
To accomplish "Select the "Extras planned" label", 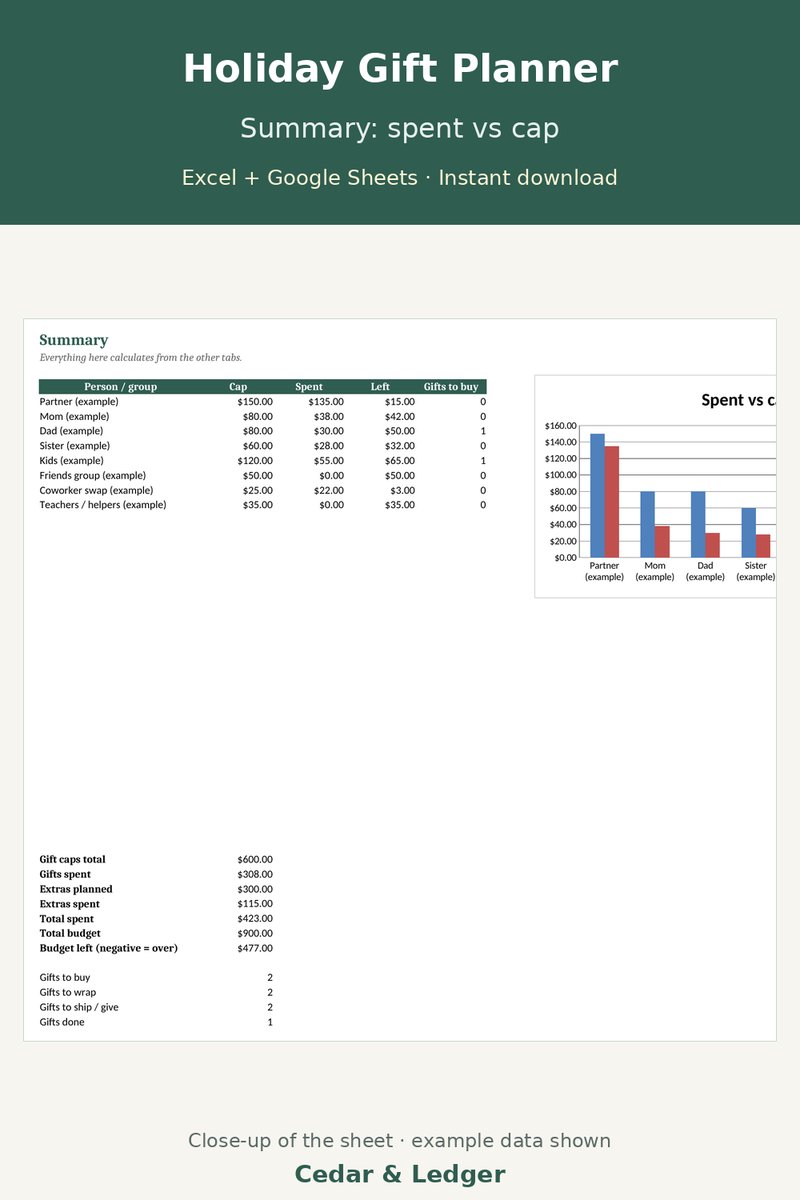I will [76, 889].
